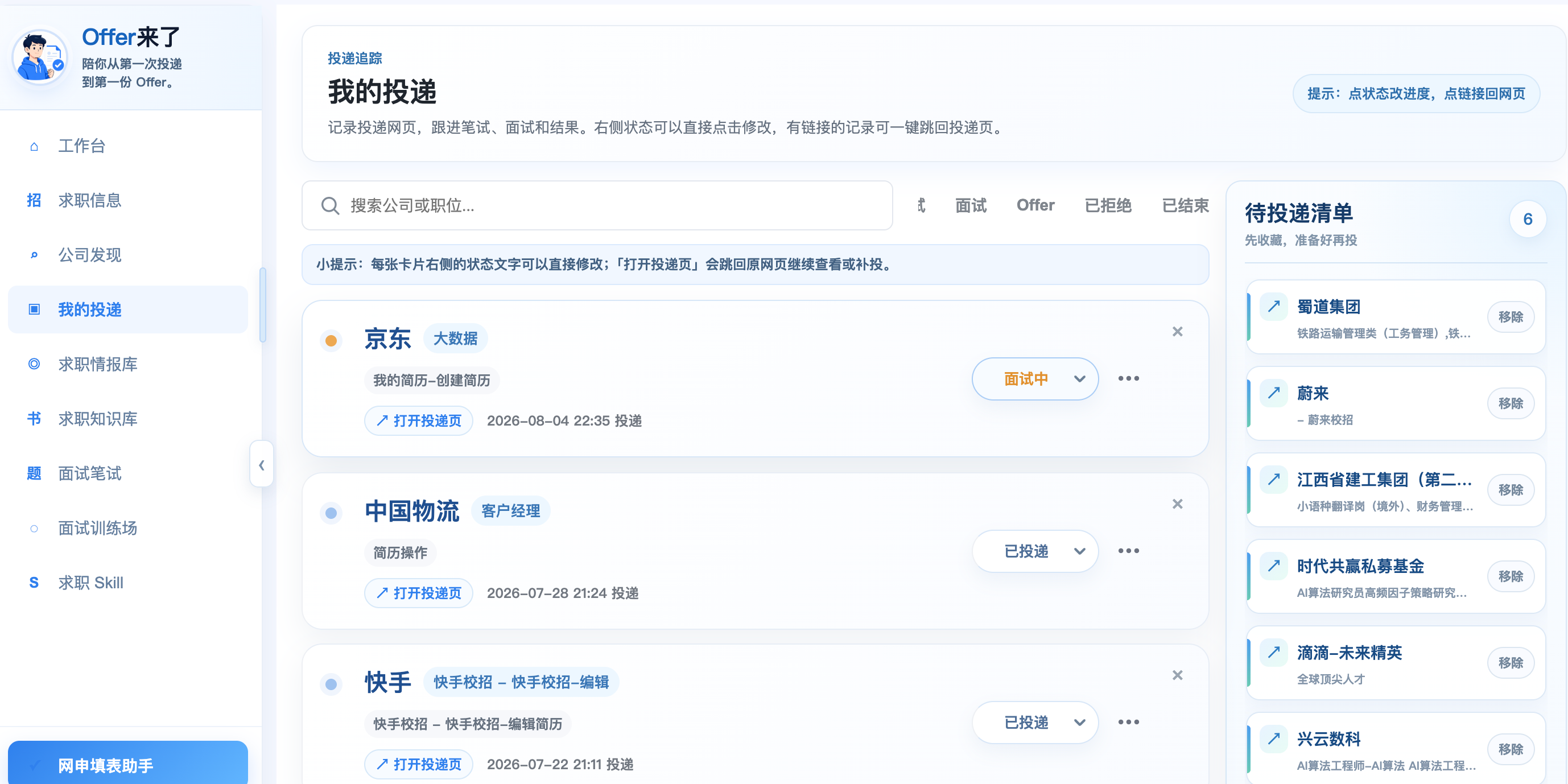Filter by 已拒绝 tab
The height and width of the screenshot is (784, 1568).
click(1108, 206)
